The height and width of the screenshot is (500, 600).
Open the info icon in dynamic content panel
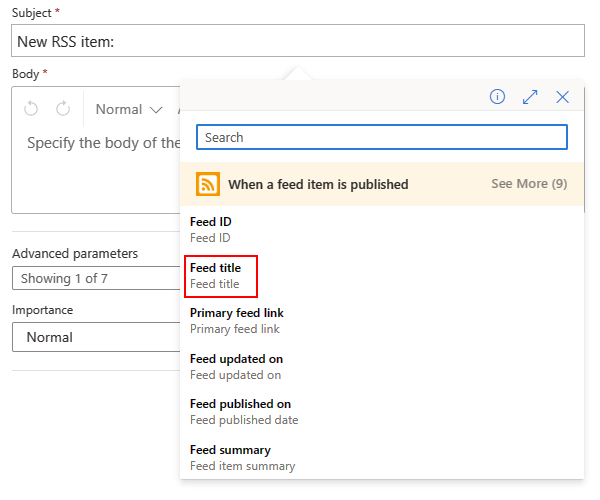(497, 97)
